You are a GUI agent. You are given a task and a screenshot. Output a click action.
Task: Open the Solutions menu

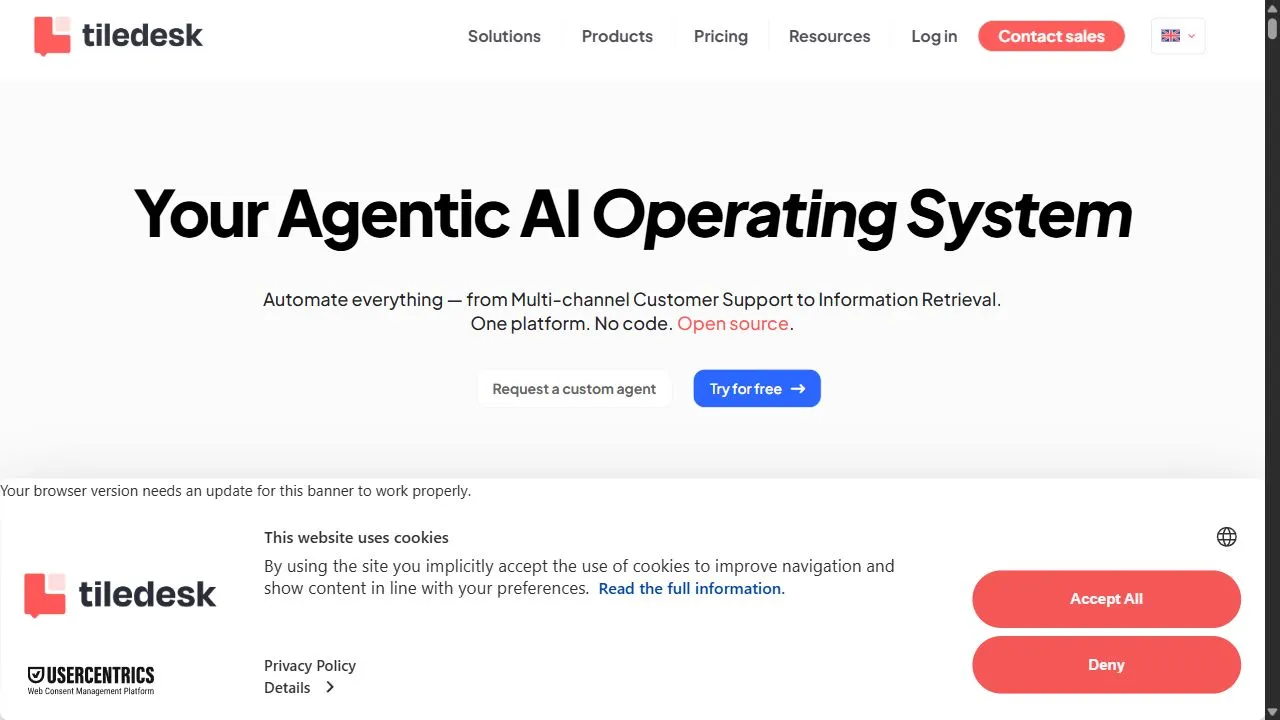click(504, 36)
